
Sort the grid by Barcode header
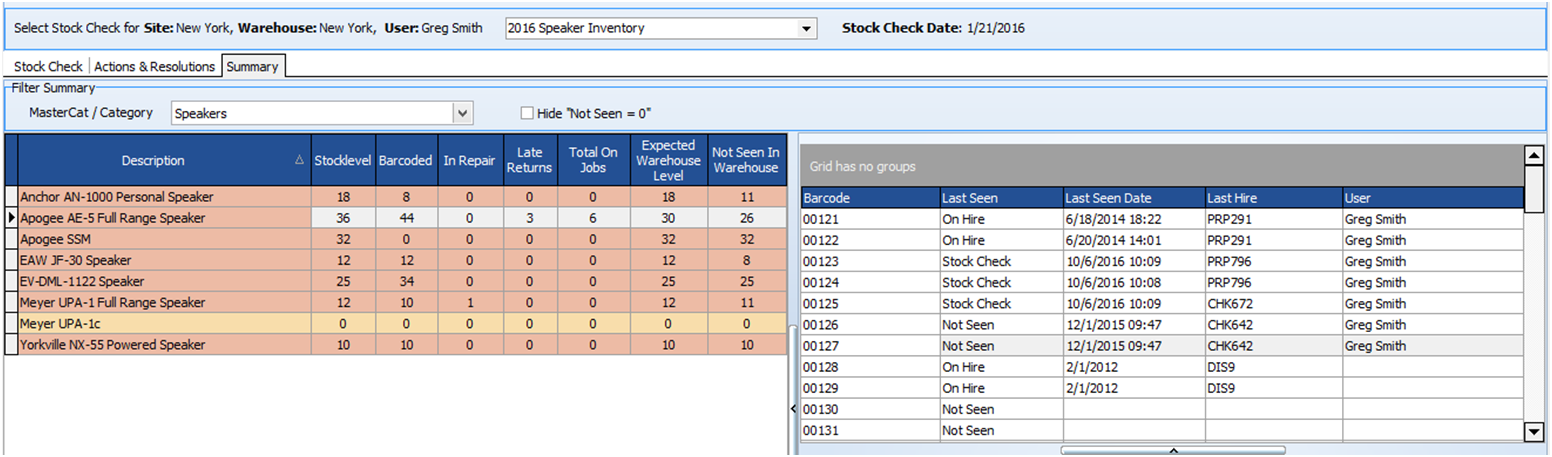pyautogui.click(x=868, y=198)
